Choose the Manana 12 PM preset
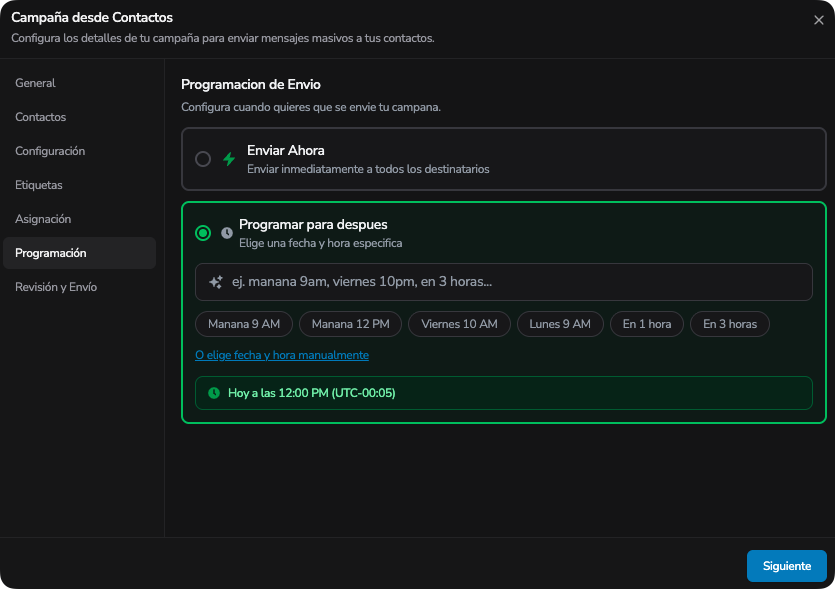The width and height of the screenshot is (835, 589). point(350,324)
